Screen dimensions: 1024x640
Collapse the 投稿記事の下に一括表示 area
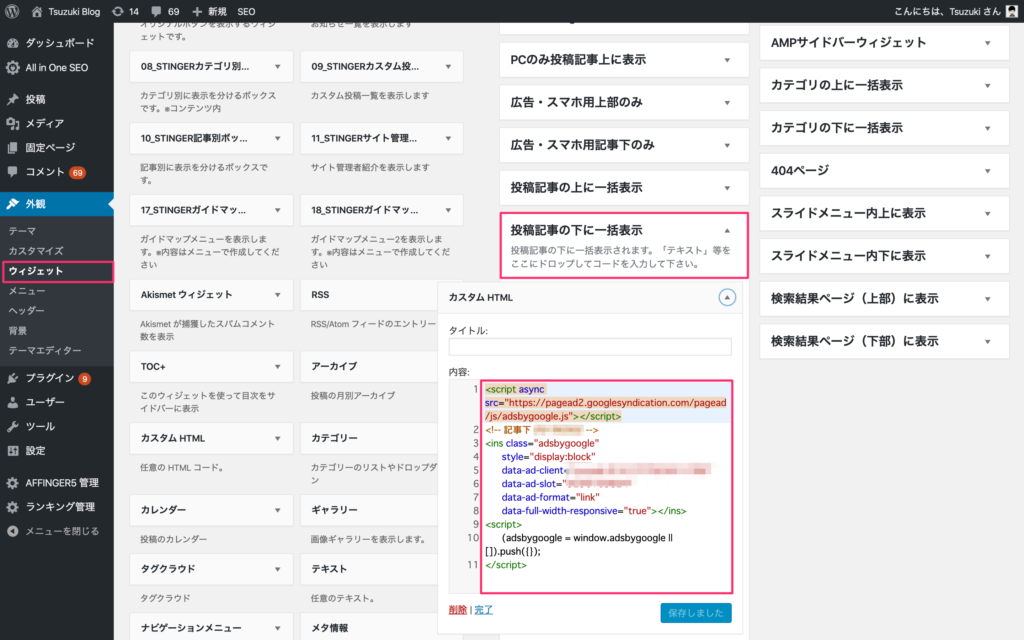point(727,231)
